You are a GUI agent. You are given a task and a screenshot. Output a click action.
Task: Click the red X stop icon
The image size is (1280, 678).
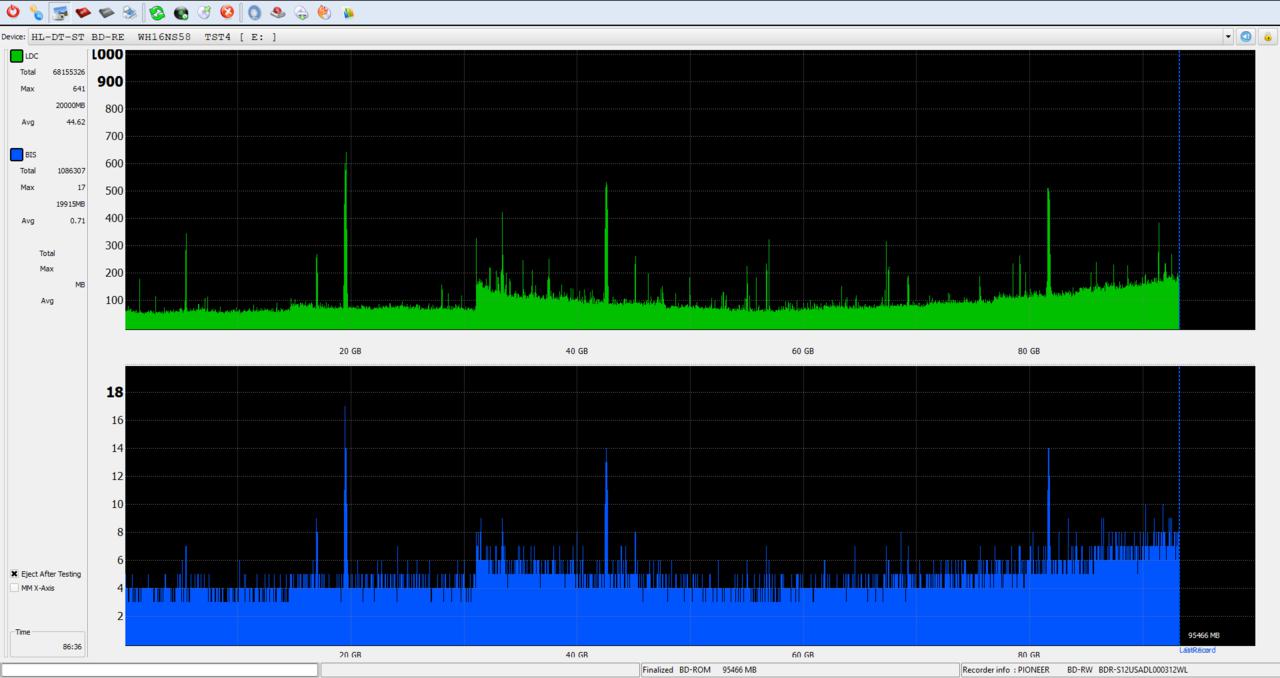[x=227, y=12]
